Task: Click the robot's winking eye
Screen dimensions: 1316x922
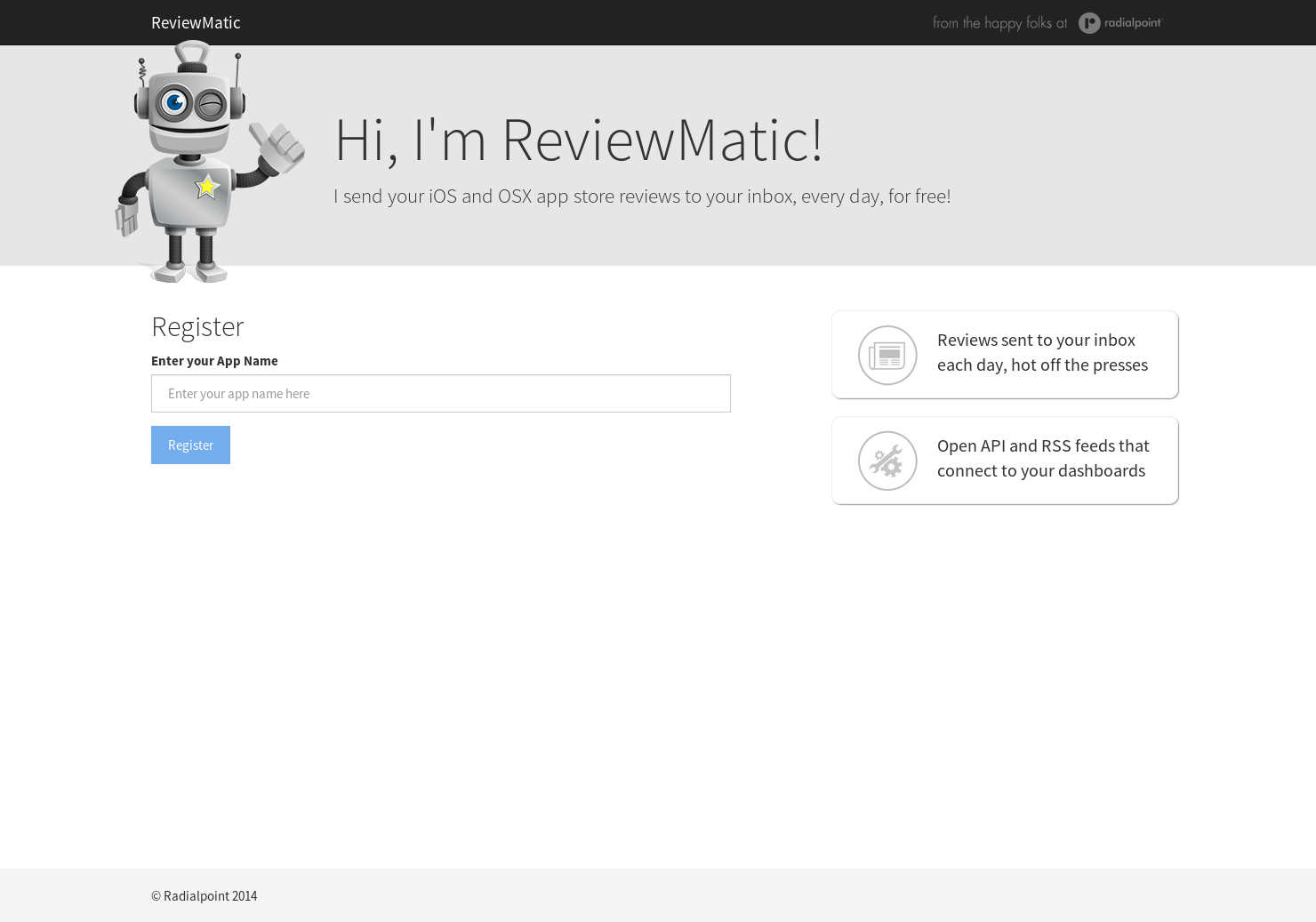Action: pos(210,103)
